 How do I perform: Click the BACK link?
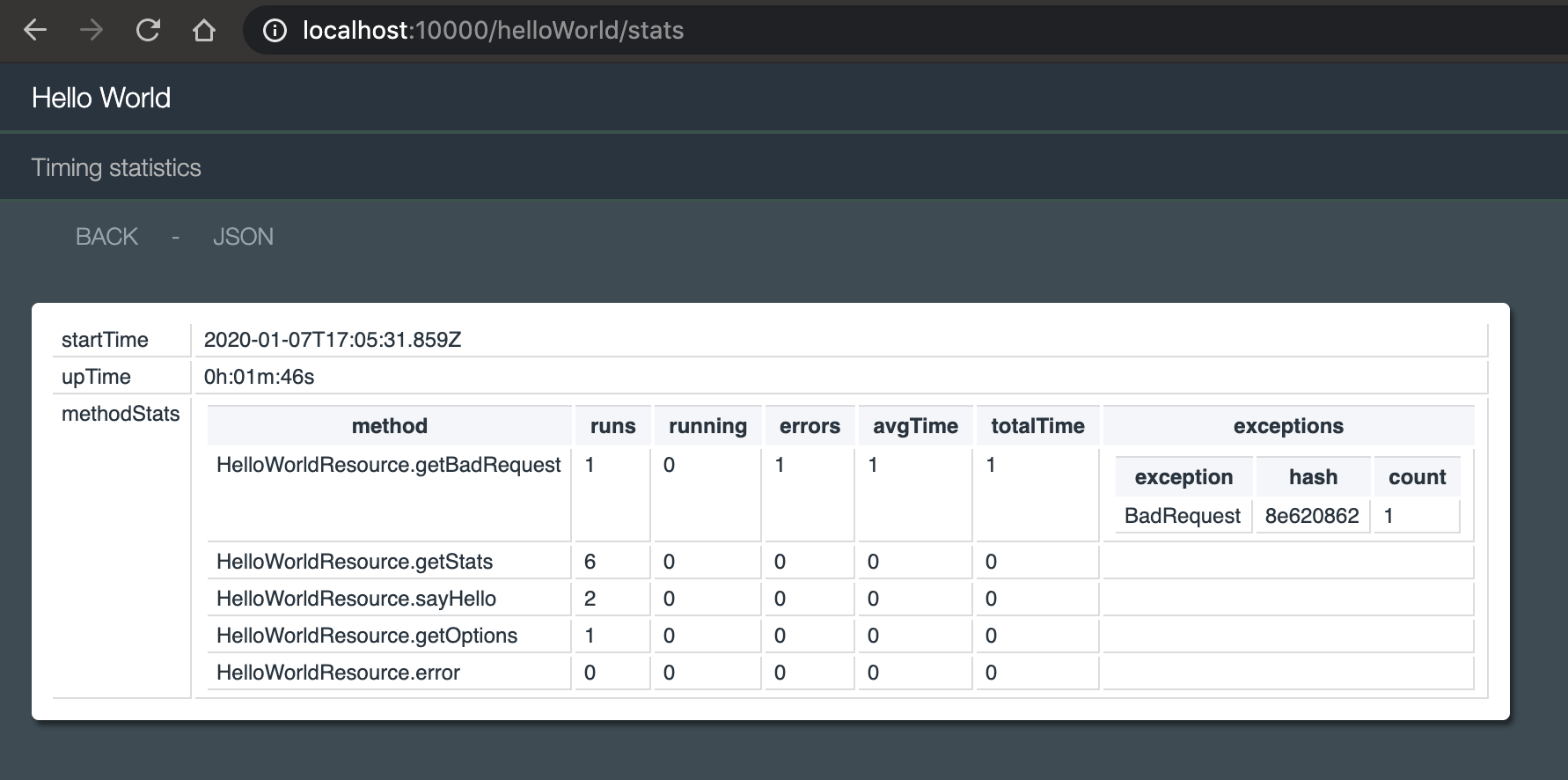pos(106,237)
